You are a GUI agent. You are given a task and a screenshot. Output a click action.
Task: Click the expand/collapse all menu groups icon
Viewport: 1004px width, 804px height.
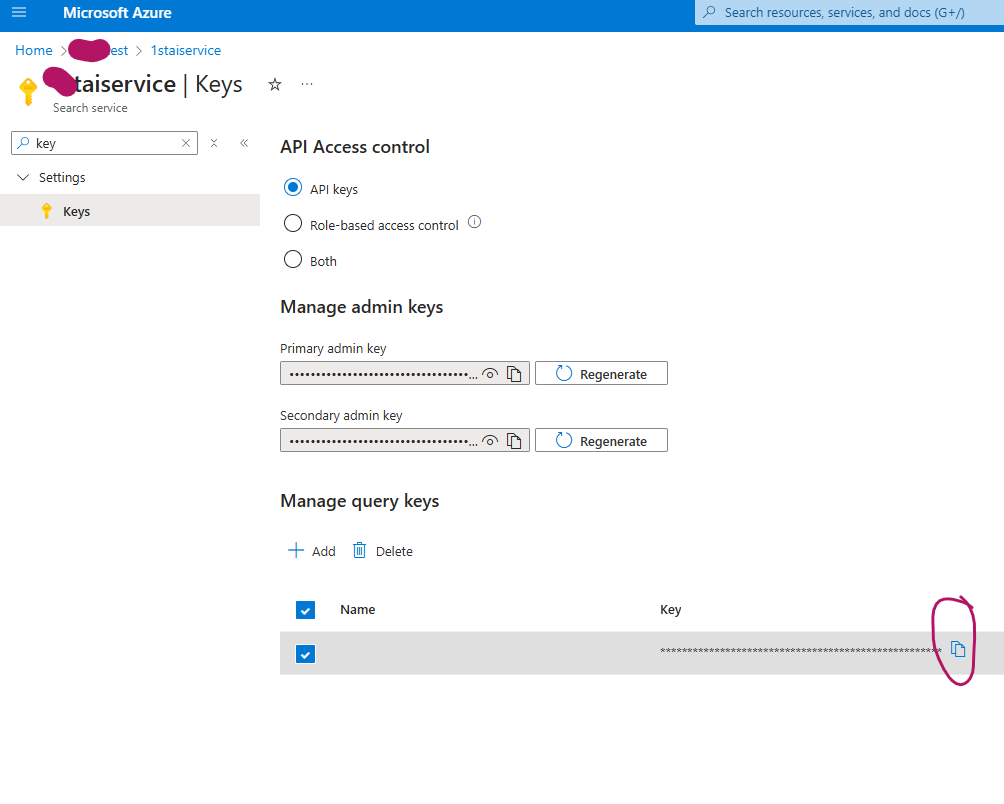(214, 143)
